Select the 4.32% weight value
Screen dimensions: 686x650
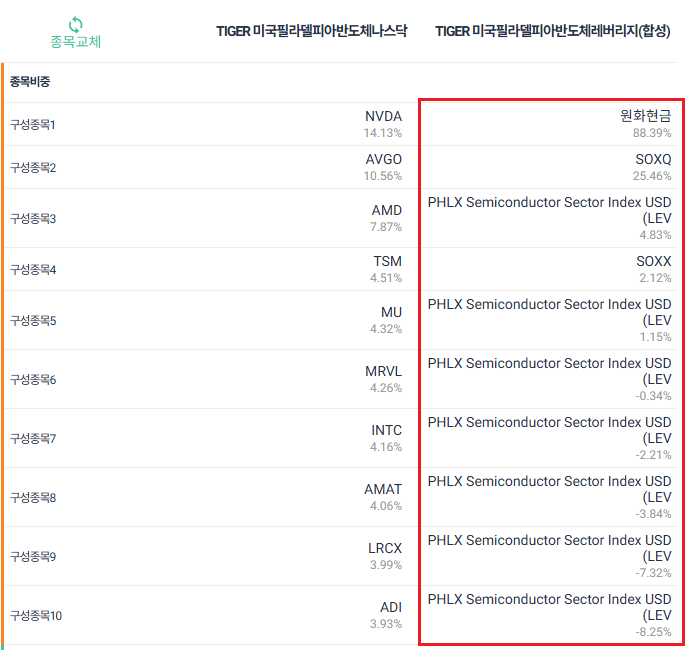click(385, 329)
